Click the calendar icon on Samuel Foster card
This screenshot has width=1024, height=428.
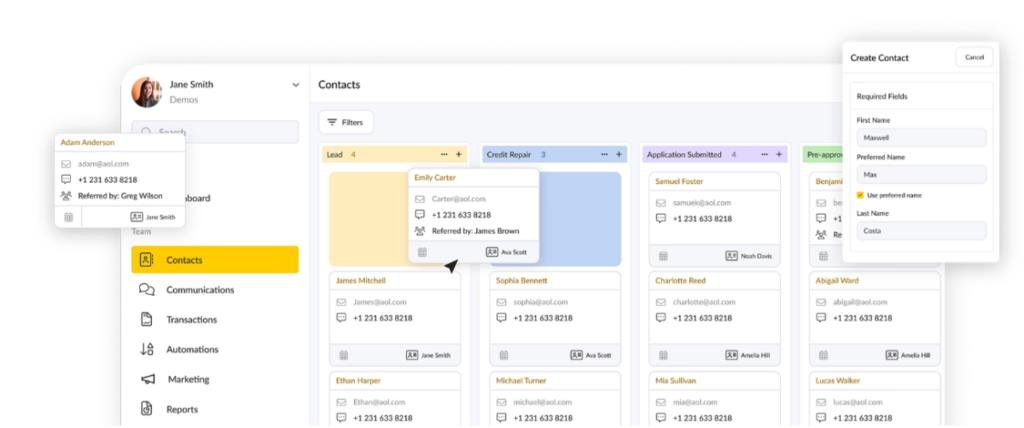663,256
